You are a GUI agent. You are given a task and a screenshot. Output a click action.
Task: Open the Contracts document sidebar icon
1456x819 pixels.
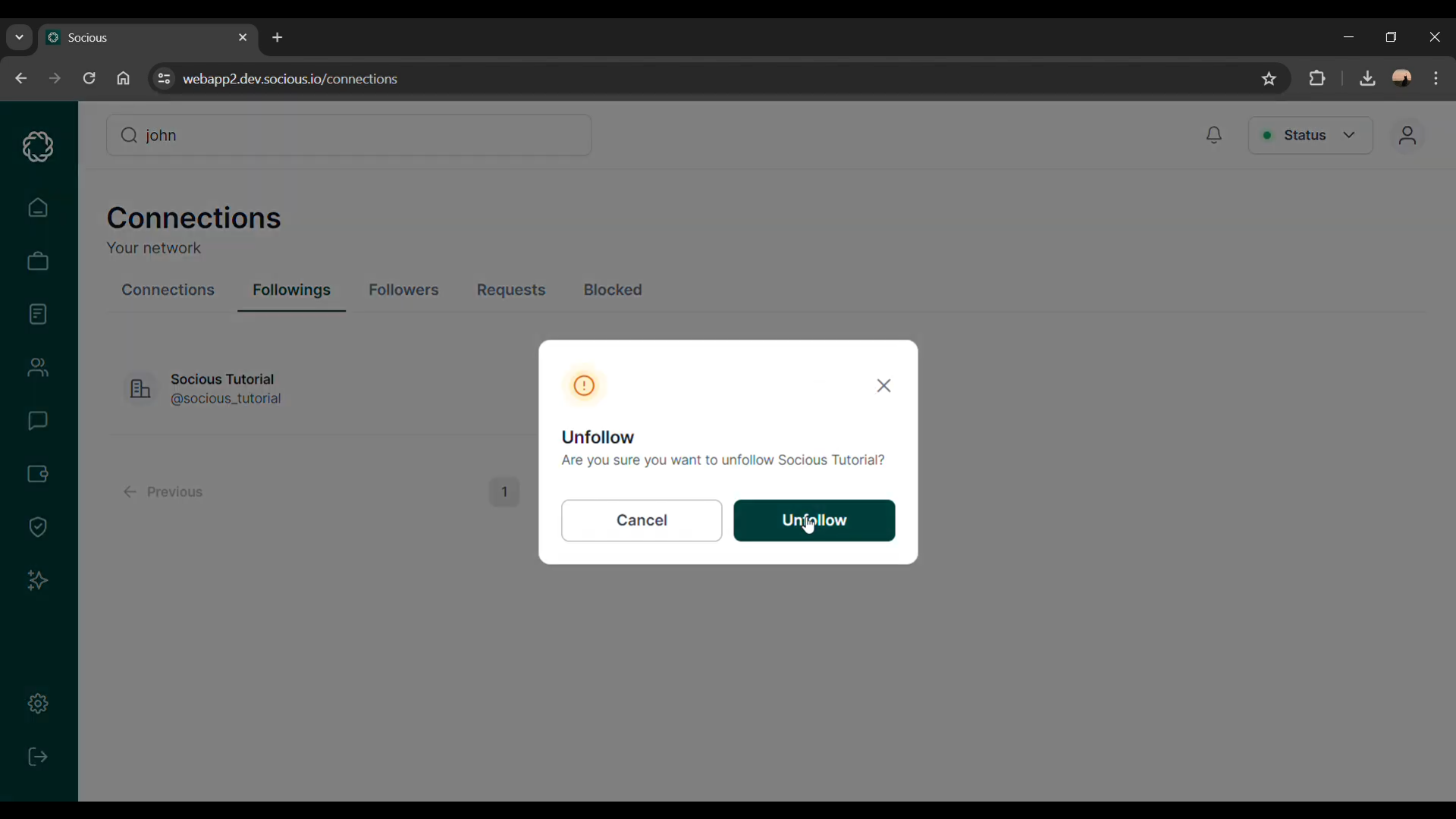[x=38, y=315]
